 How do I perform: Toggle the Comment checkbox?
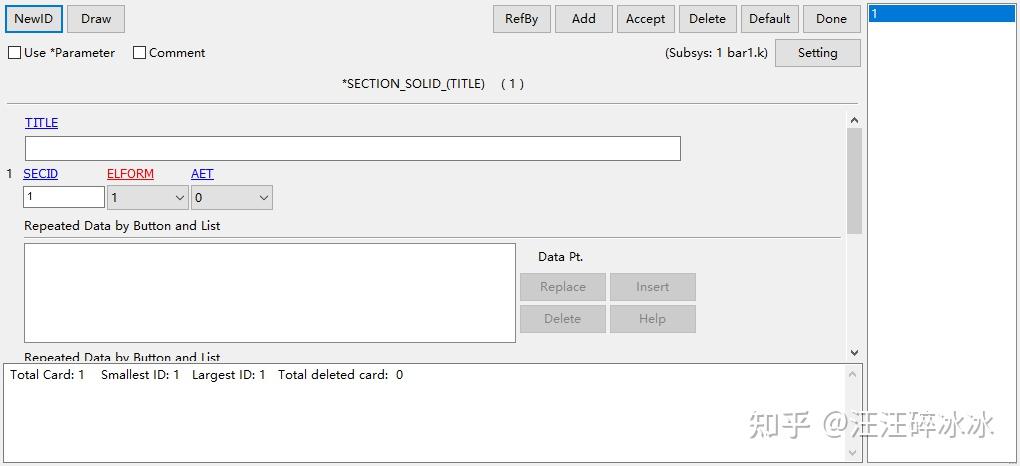tap(140, 53)
